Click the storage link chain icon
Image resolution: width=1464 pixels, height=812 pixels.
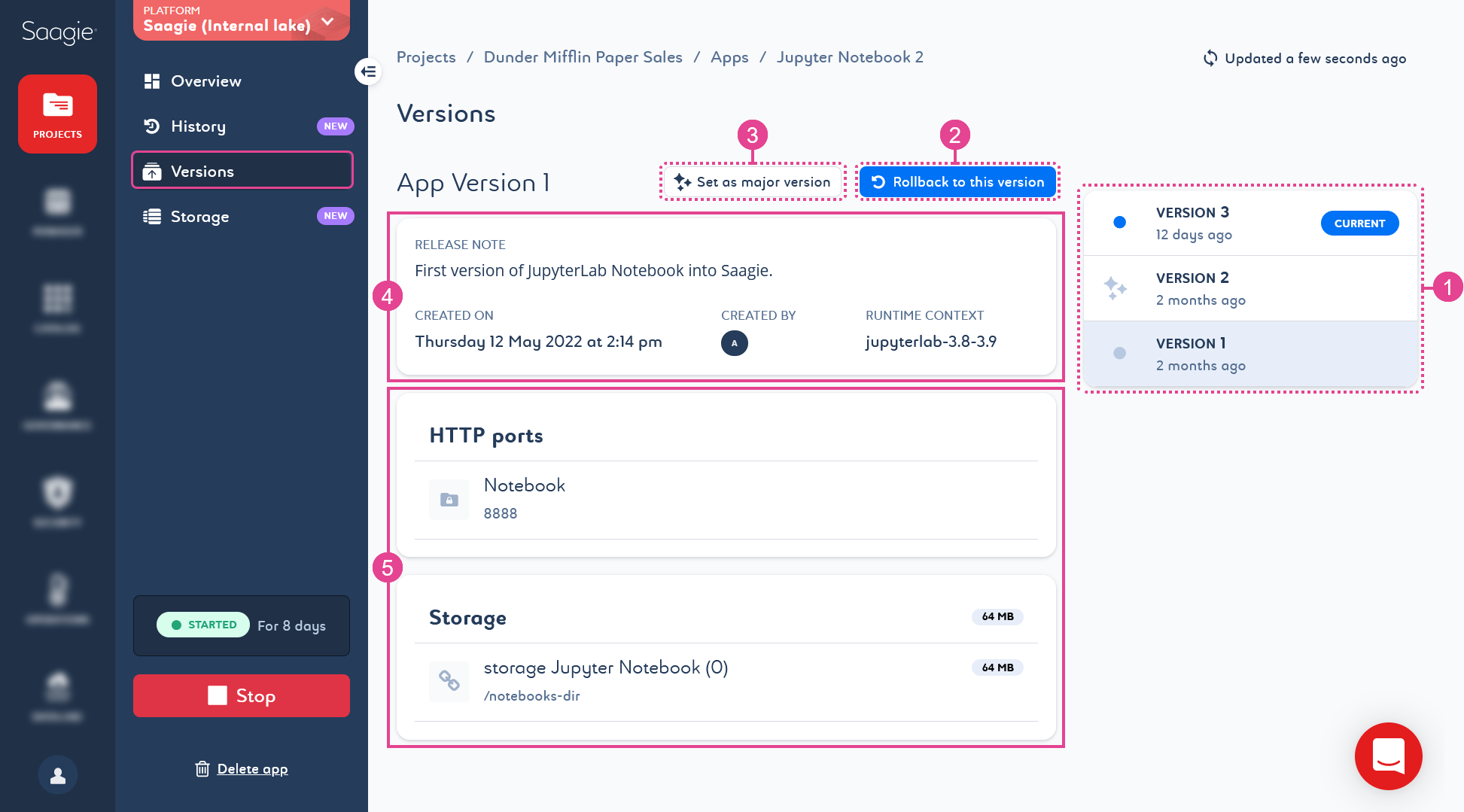tap(449, 681)
